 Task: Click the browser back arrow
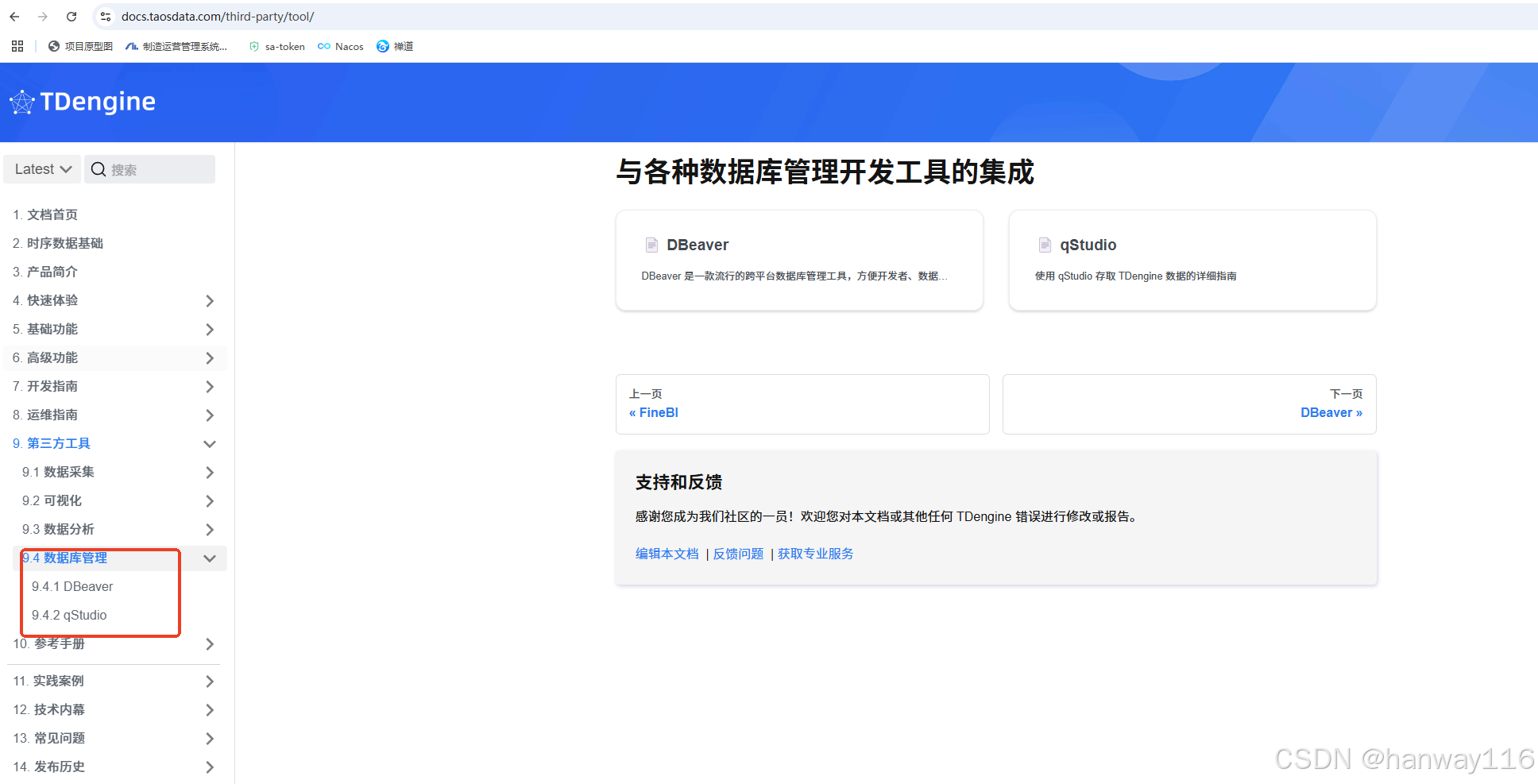point(14,16)
